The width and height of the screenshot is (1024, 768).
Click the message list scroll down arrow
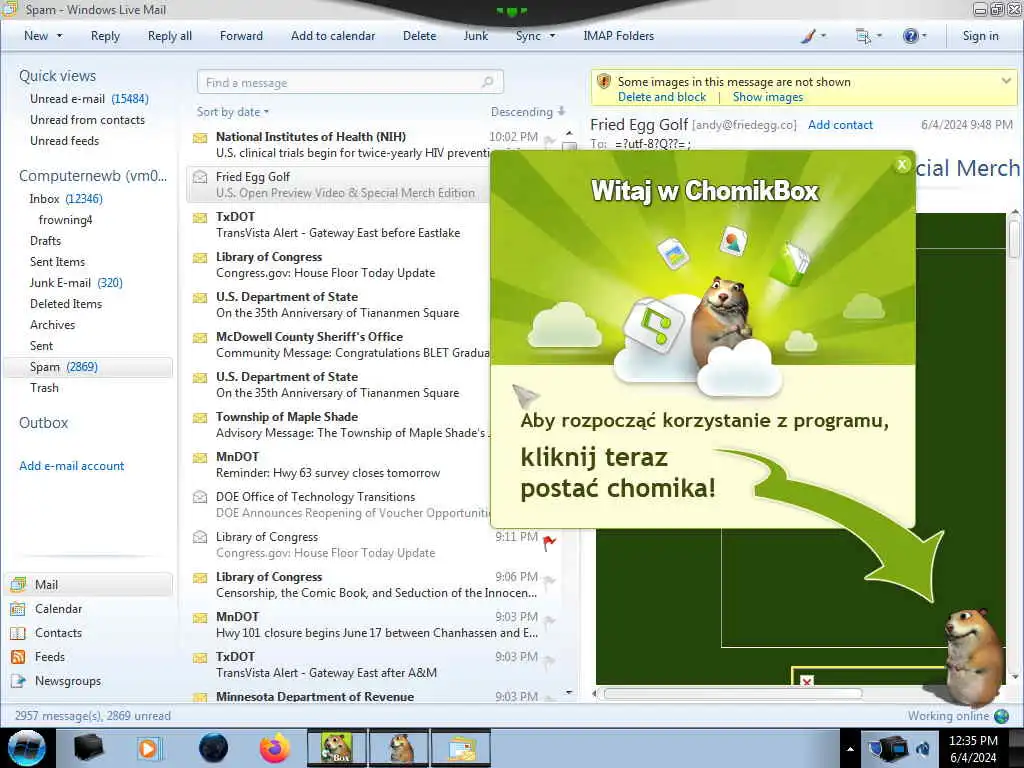tap(569, 692)
